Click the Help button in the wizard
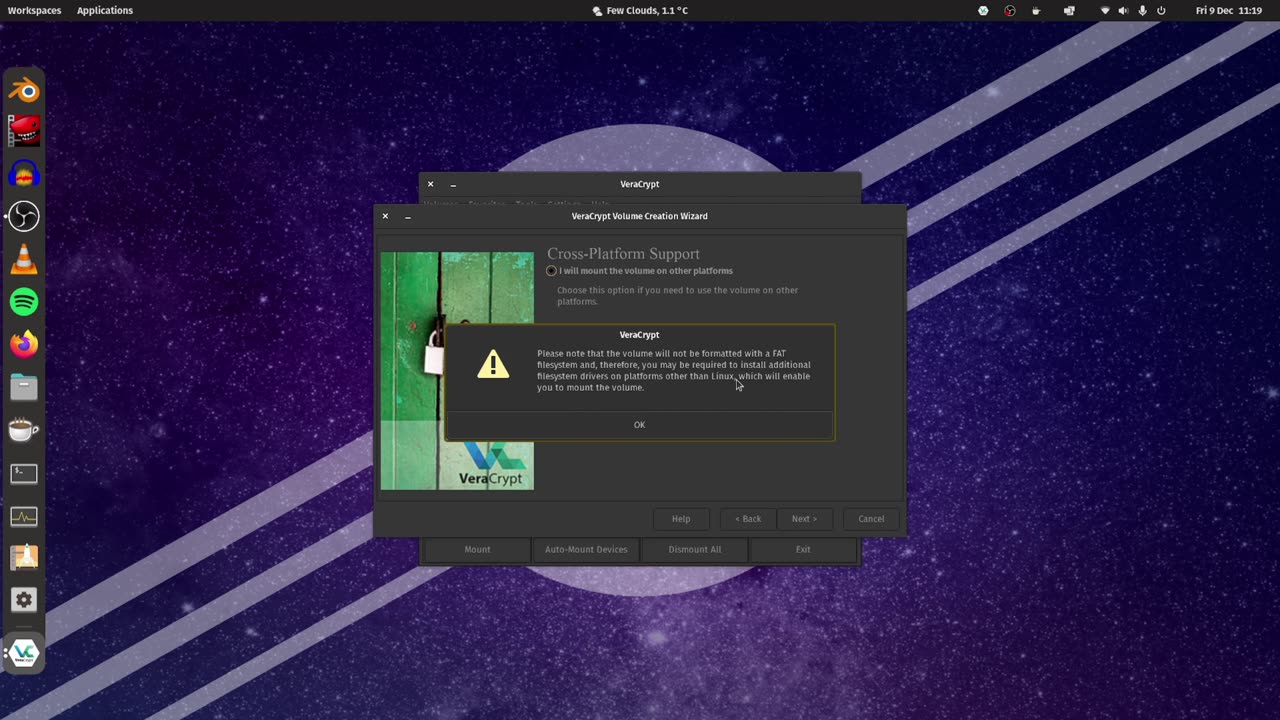This screenshot has height=720, width=1280. point(681,519)
